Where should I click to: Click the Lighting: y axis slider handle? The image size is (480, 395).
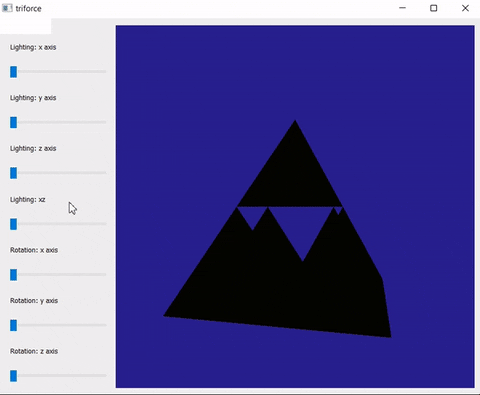(x=13, y=122)
